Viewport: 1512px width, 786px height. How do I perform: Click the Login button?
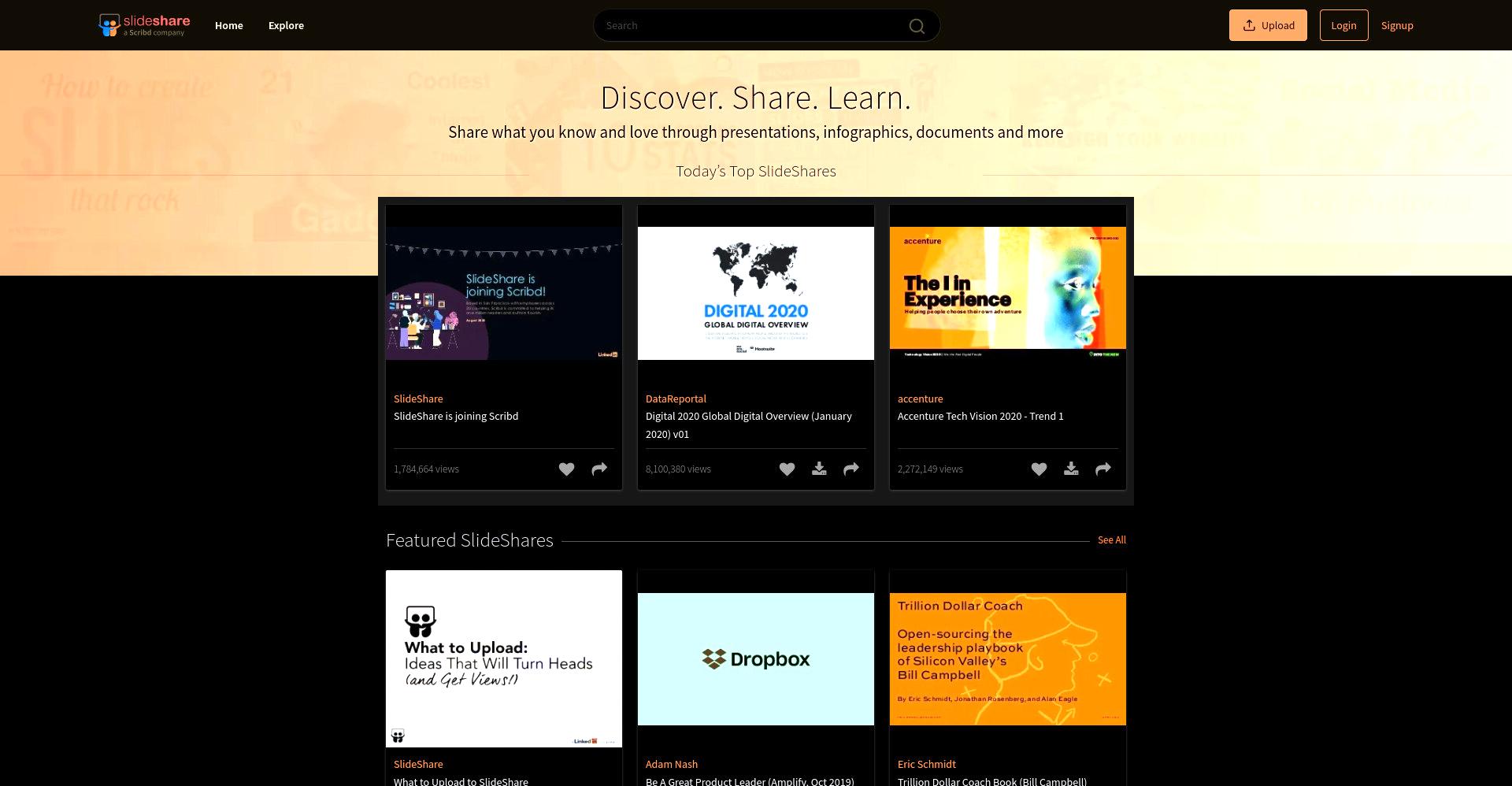pos(1343,25)
